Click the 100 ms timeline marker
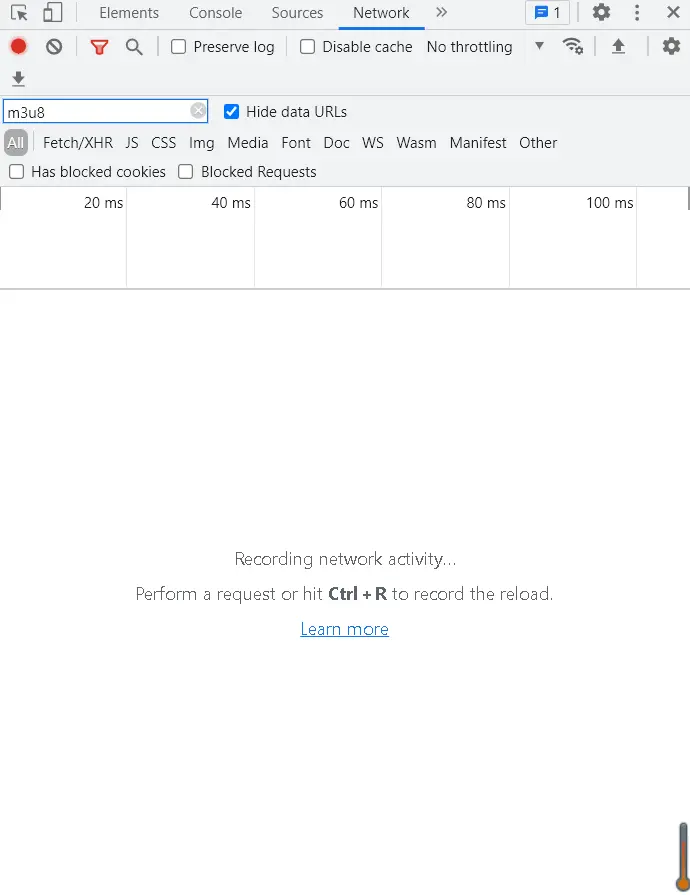 610,203
